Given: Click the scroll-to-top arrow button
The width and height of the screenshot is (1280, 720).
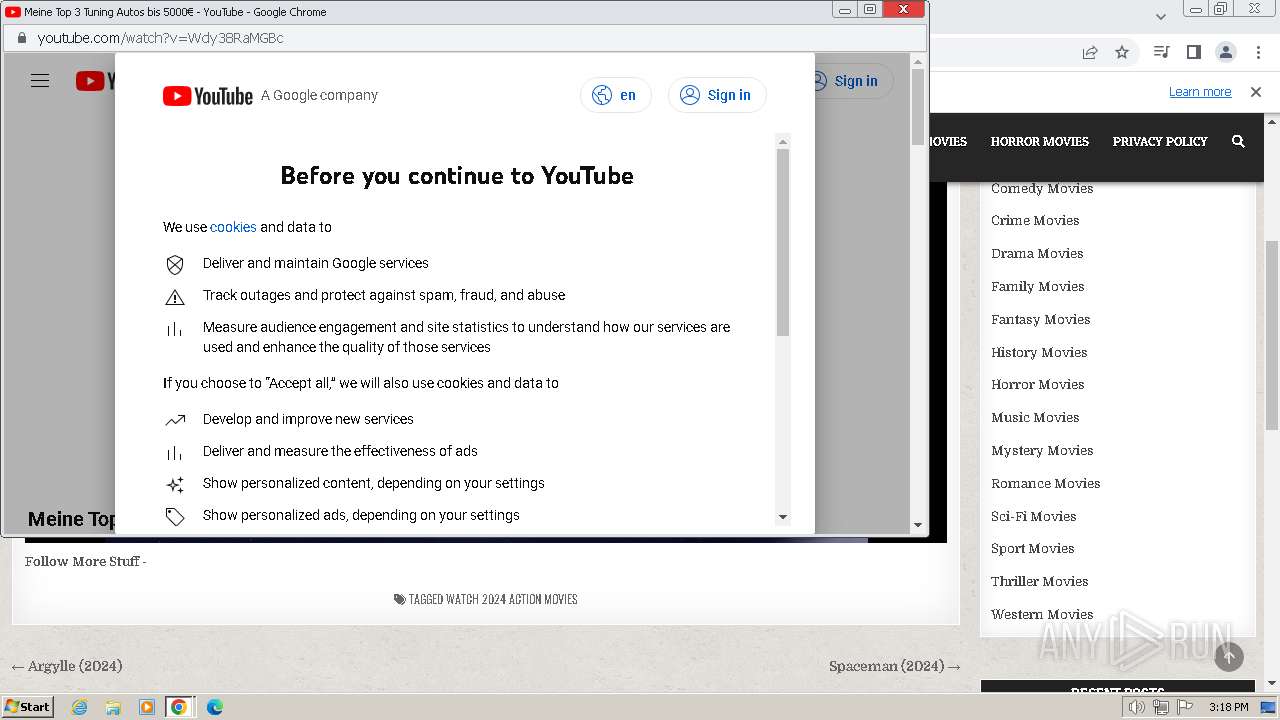Looking at the screenshot, I should [x=1229, y=656].
